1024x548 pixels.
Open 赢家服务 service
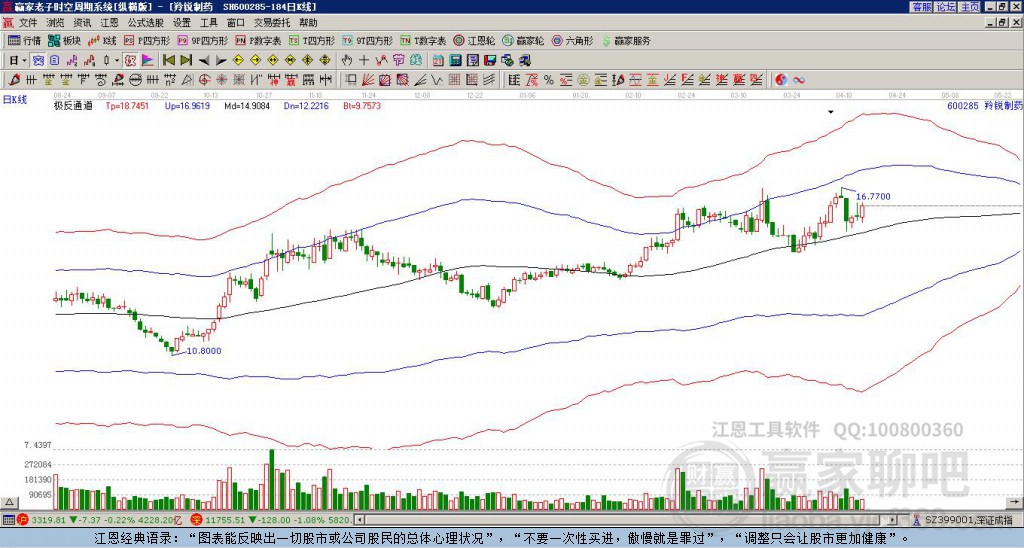tap(626, 40)
